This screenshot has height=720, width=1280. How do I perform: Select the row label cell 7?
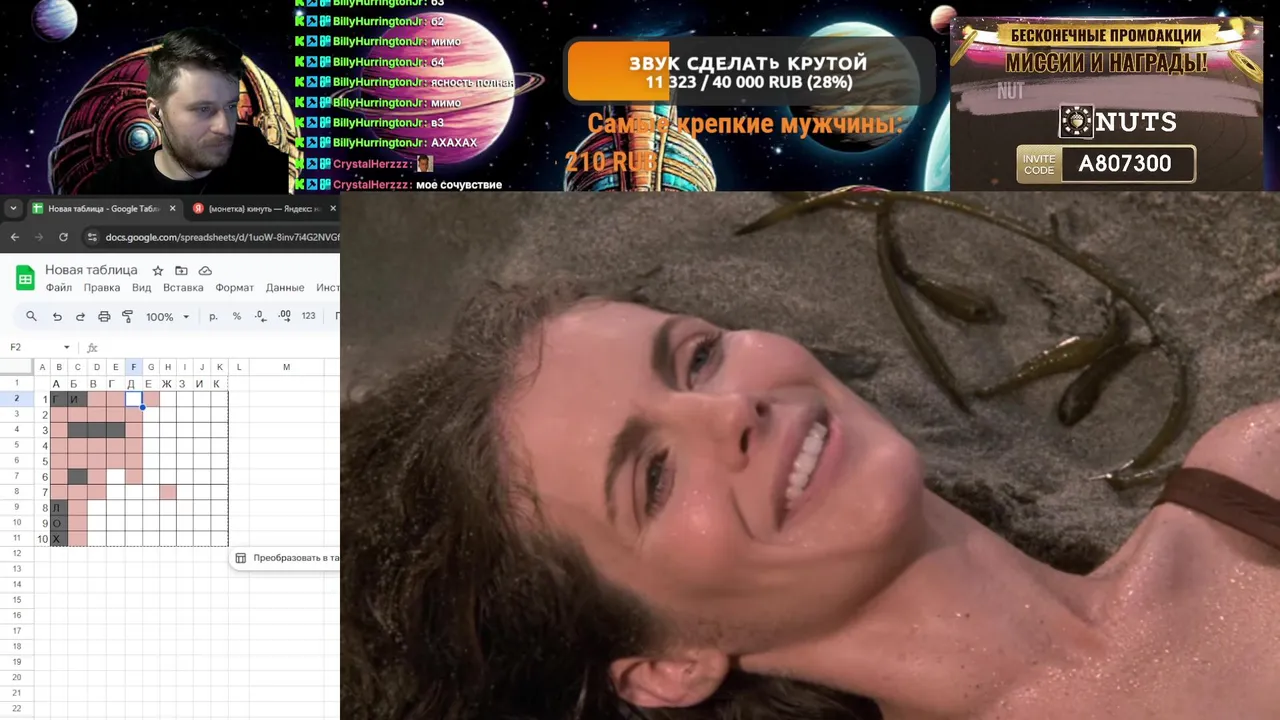(x=43, y=492)
